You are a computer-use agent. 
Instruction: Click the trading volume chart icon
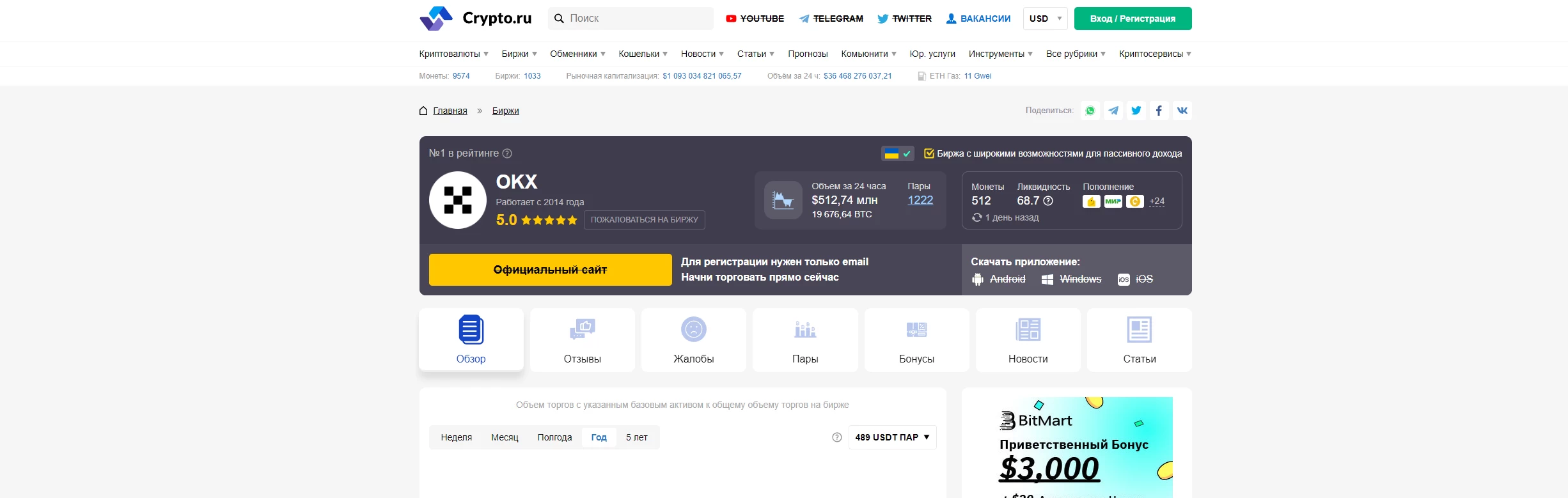tap(783, 200)
